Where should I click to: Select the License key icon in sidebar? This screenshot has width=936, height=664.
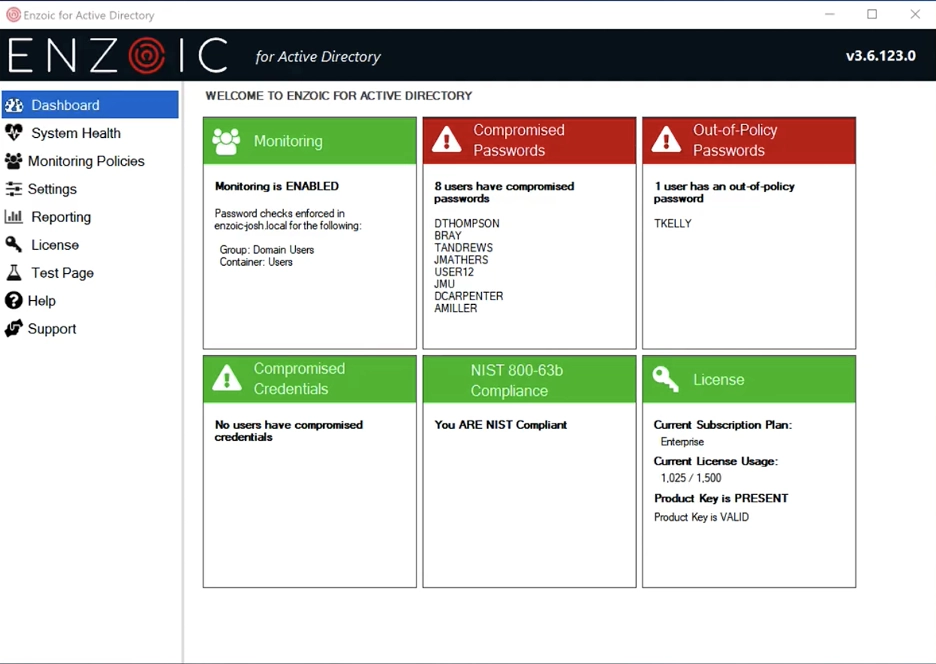click(x=14, y=244)
